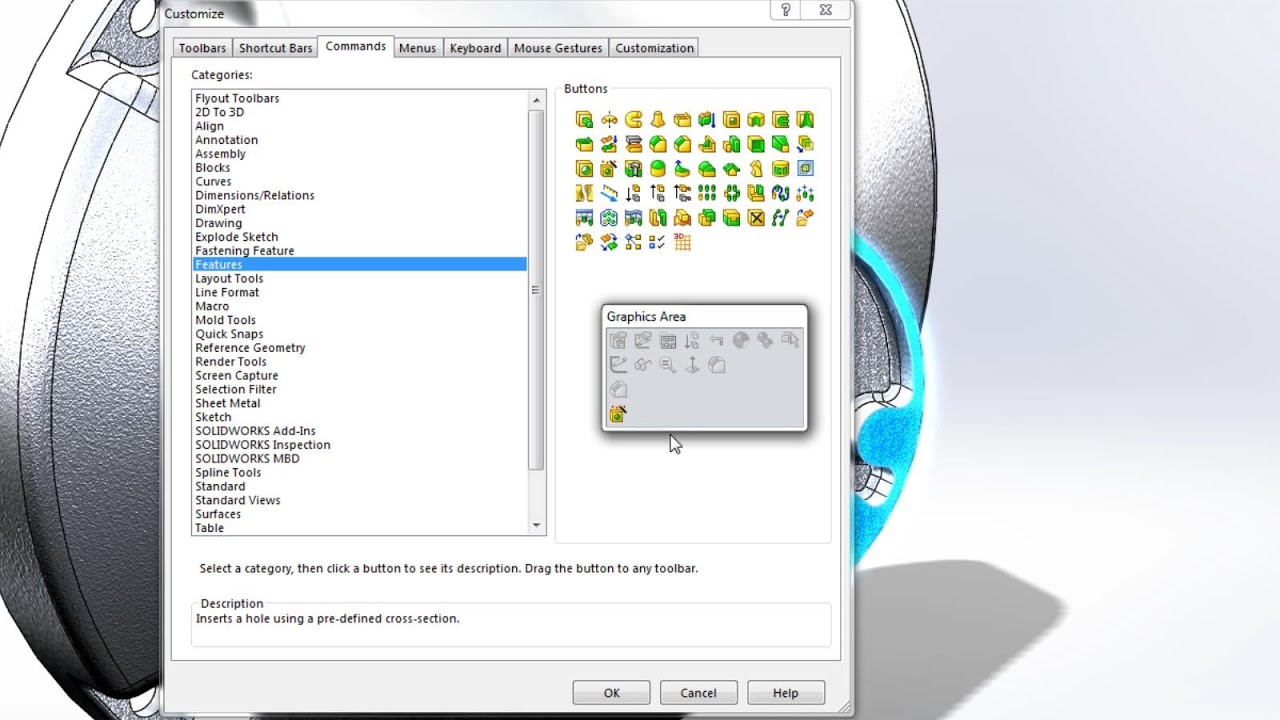Viewport: 1280px width, 720px height.
Task: Select Hole Wizard icon in Buttons grid
Action: 609,168
